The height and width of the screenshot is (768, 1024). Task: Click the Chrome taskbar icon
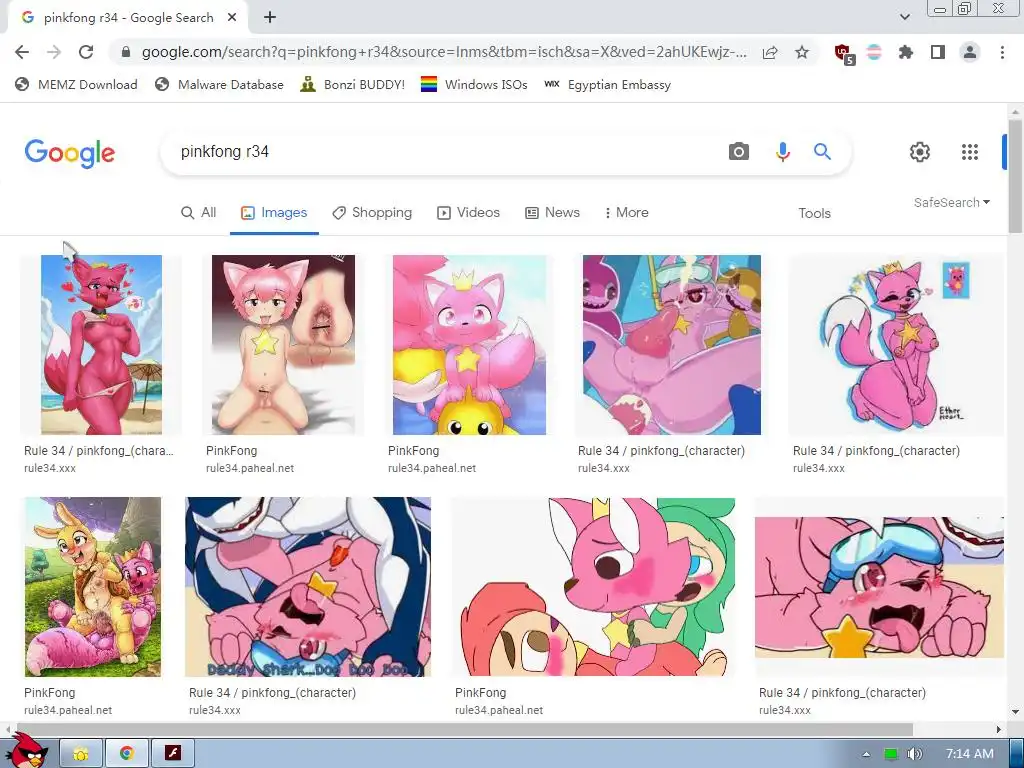point(127,754)
